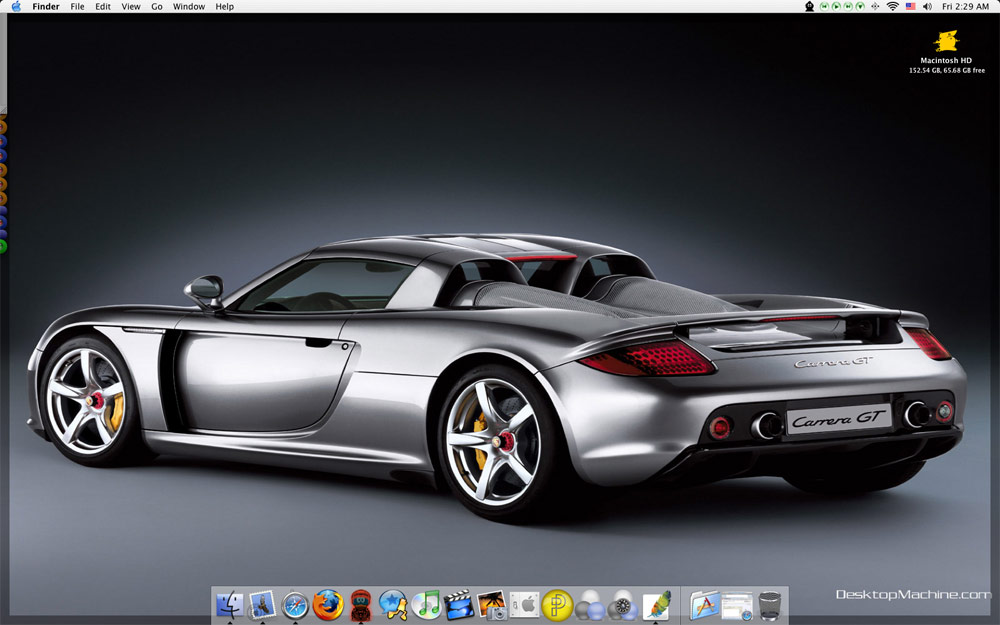Launch Firefox from the Dock
Image resolution: width=1000 pixels, height=625 pixels.
[328, 605]
